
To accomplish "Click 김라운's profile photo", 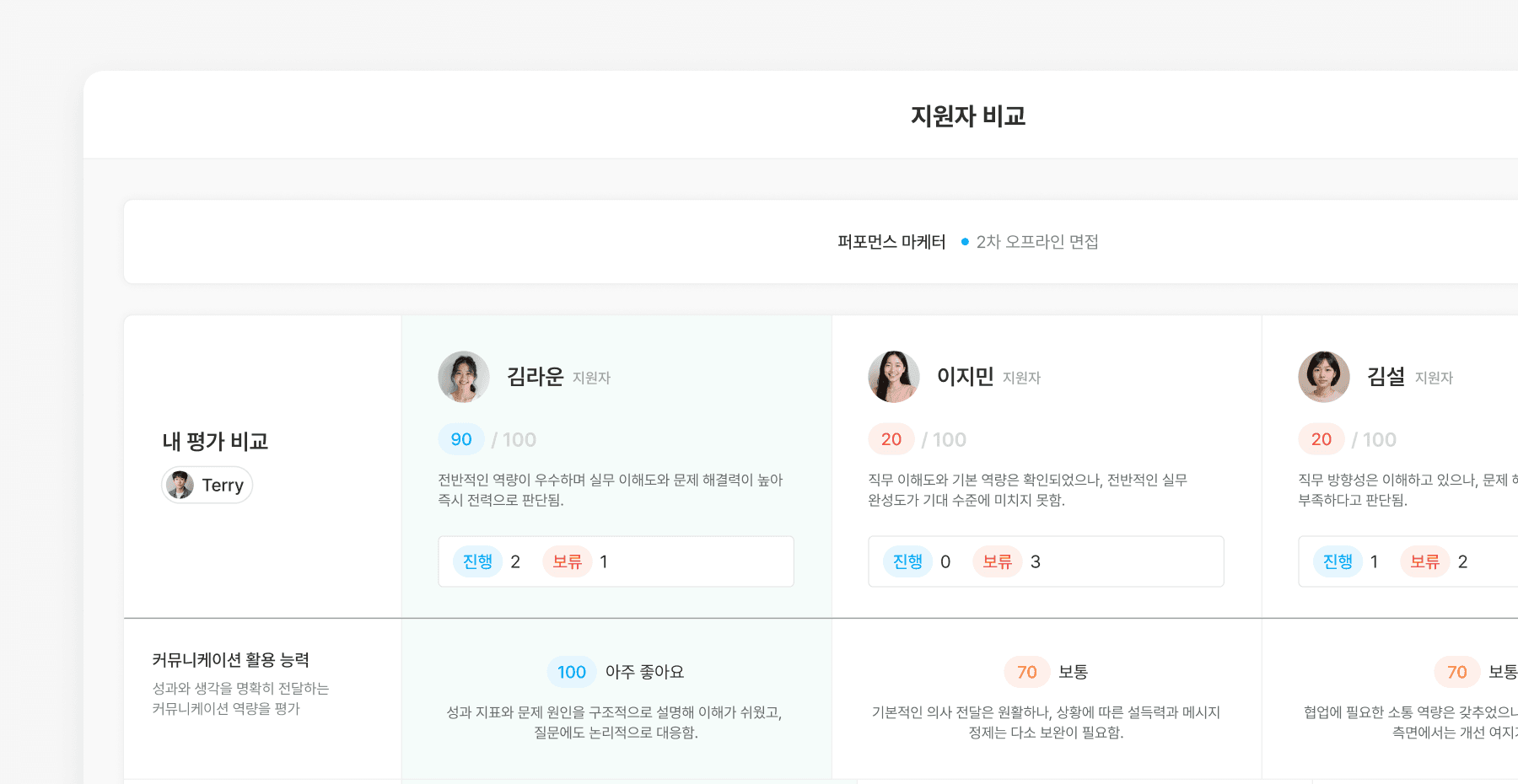I will click(463, 377).
